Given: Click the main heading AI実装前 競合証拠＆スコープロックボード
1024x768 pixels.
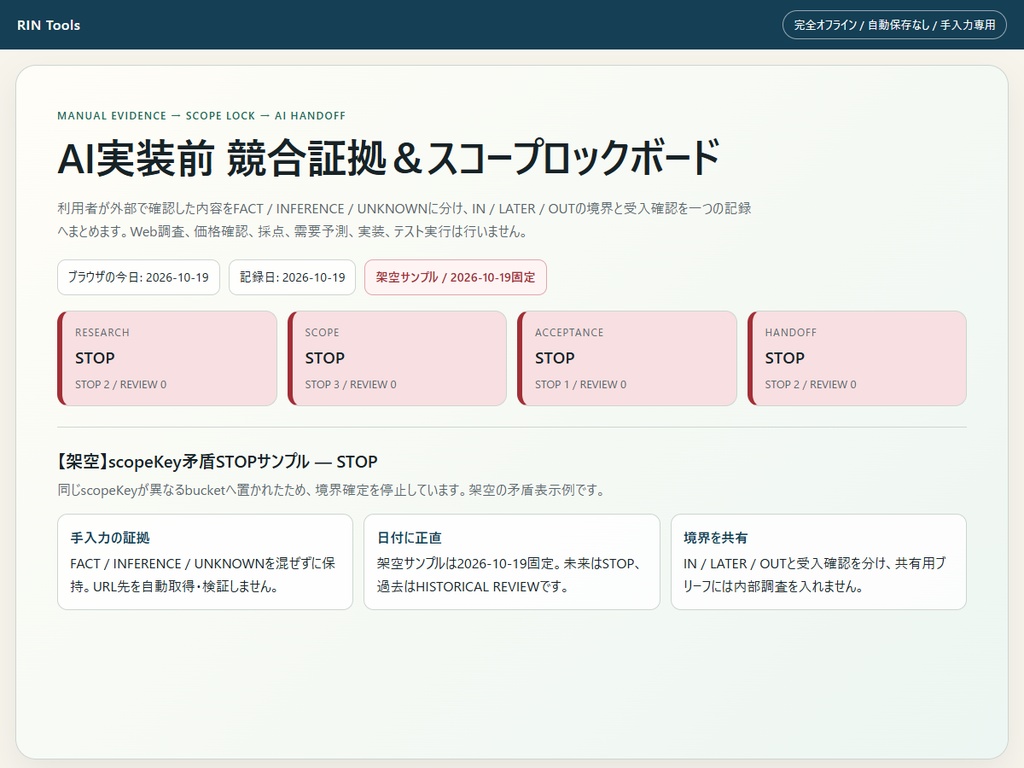Looking at the screenshot, I should pos(389,158).
